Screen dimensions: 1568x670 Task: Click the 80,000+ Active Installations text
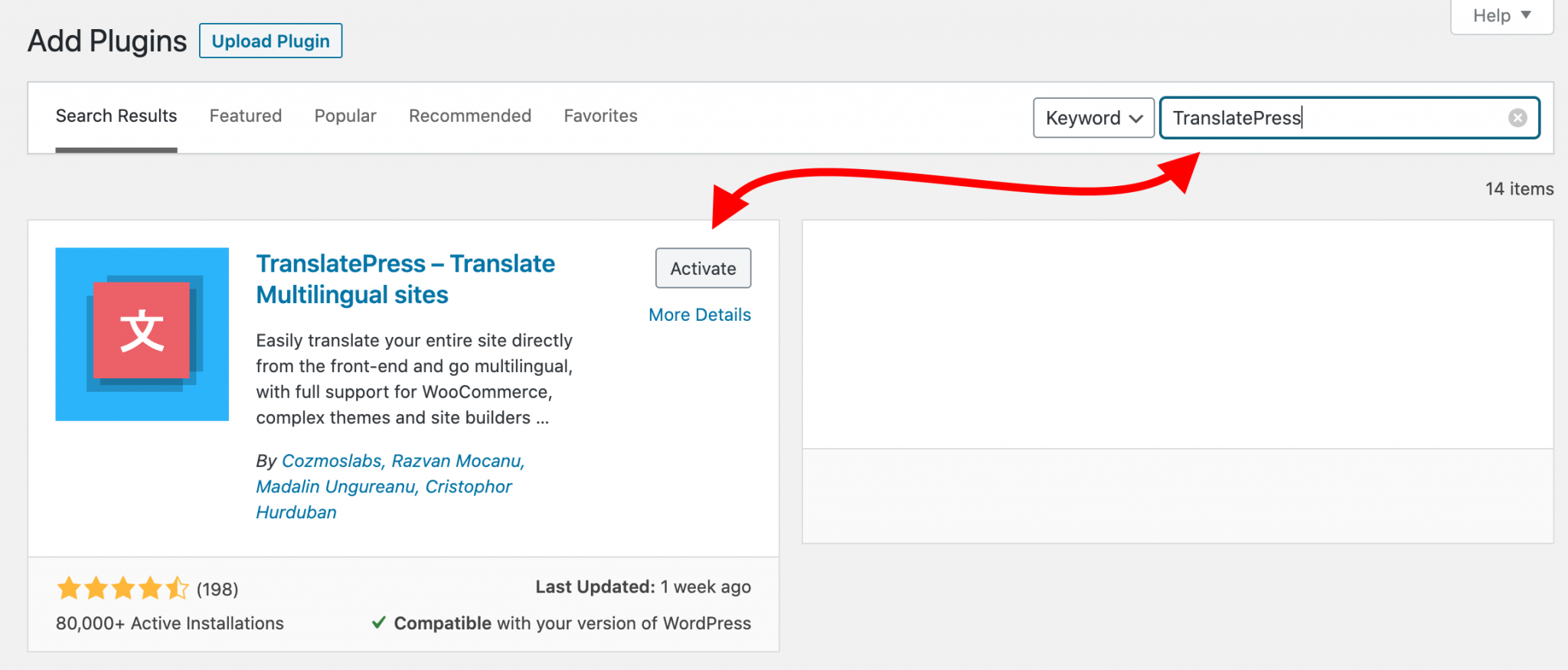170,623
